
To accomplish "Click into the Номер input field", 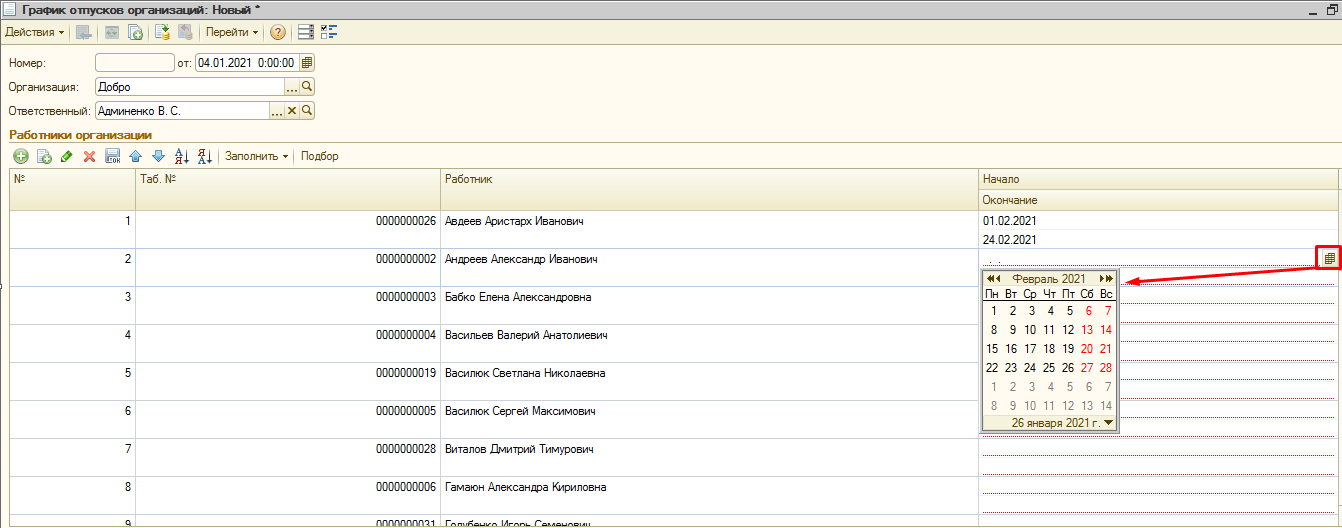I will [x=135, y=63].
